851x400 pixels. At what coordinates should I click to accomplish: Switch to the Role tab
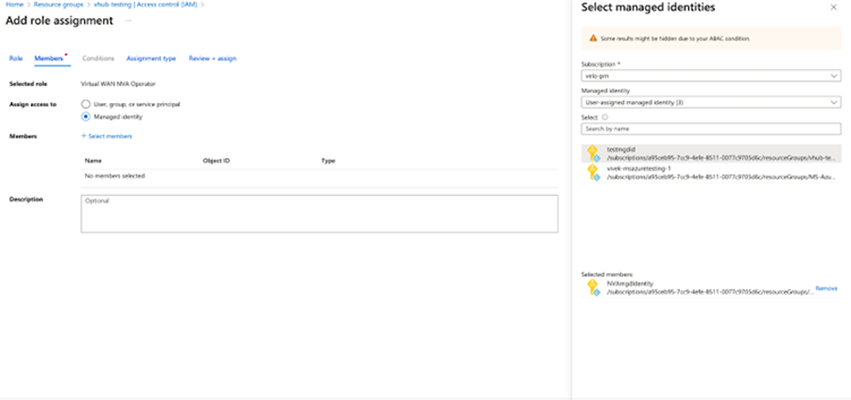click(x=15, y=59)
